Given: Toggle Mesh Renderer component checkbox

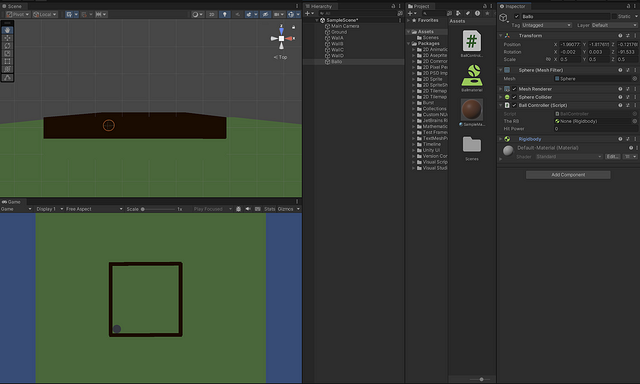Looking at the screenshot, I should pyautogui.click(x=514, y=89).
